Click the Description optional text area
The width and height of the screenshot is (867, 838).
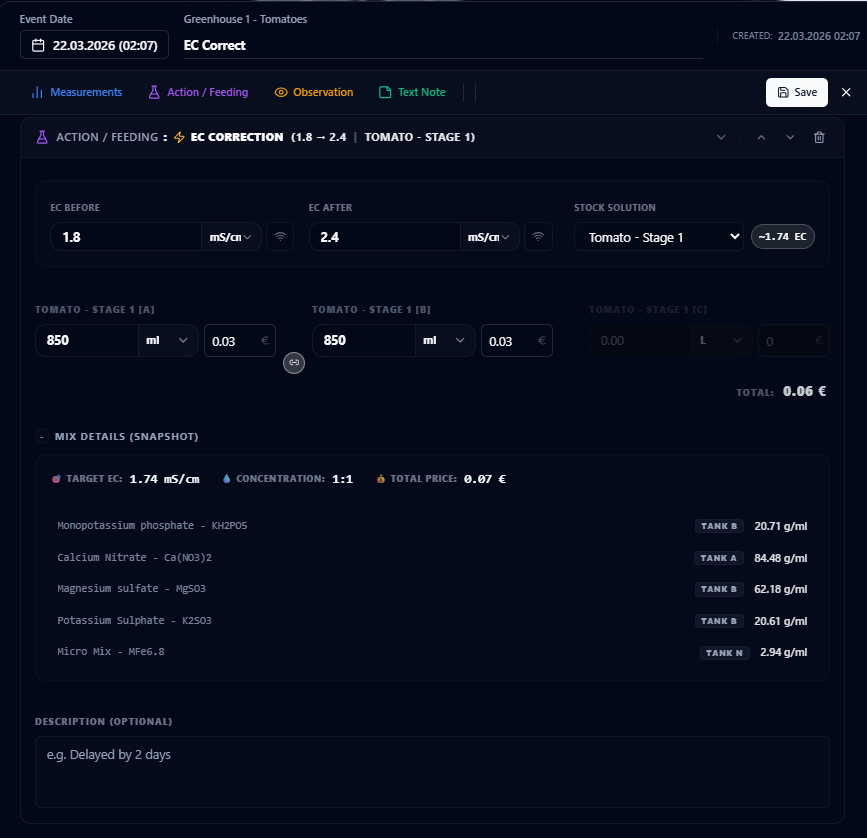(432, 772)
